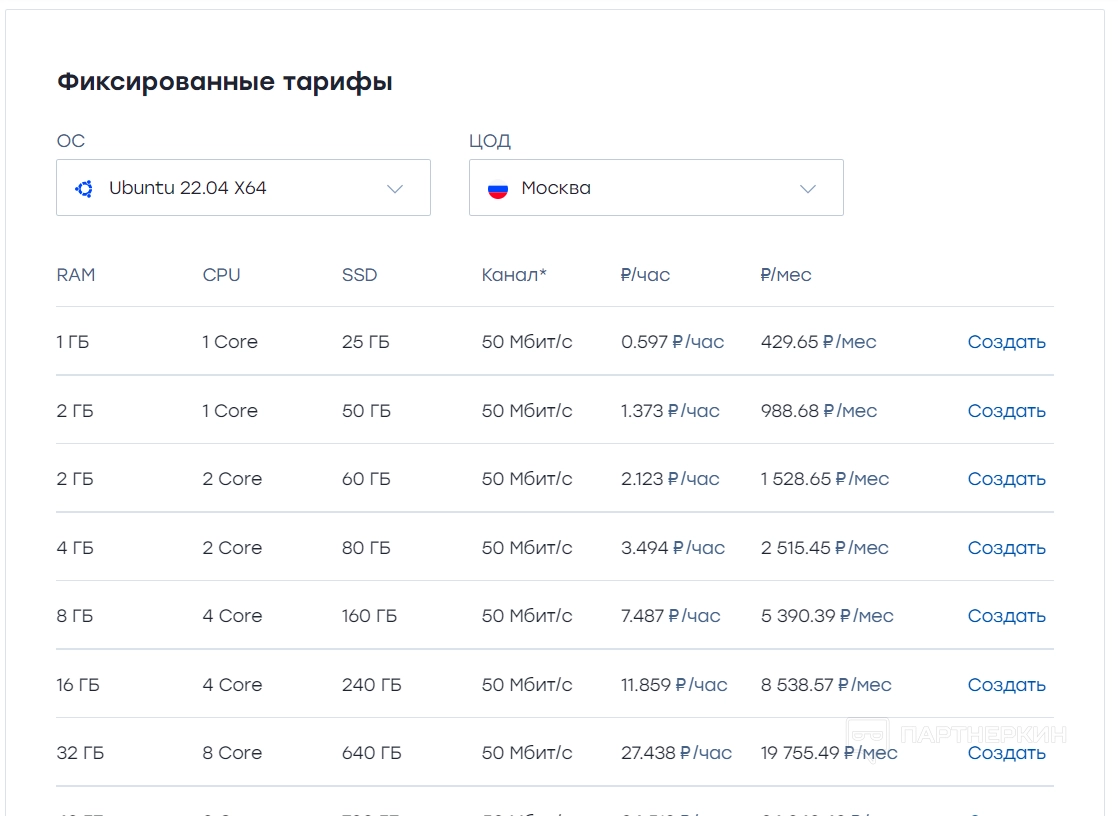Click the Russian flag icon in data center selector
The height and width of the screenshot is (816, 1118).
click(x=497, y=188)
